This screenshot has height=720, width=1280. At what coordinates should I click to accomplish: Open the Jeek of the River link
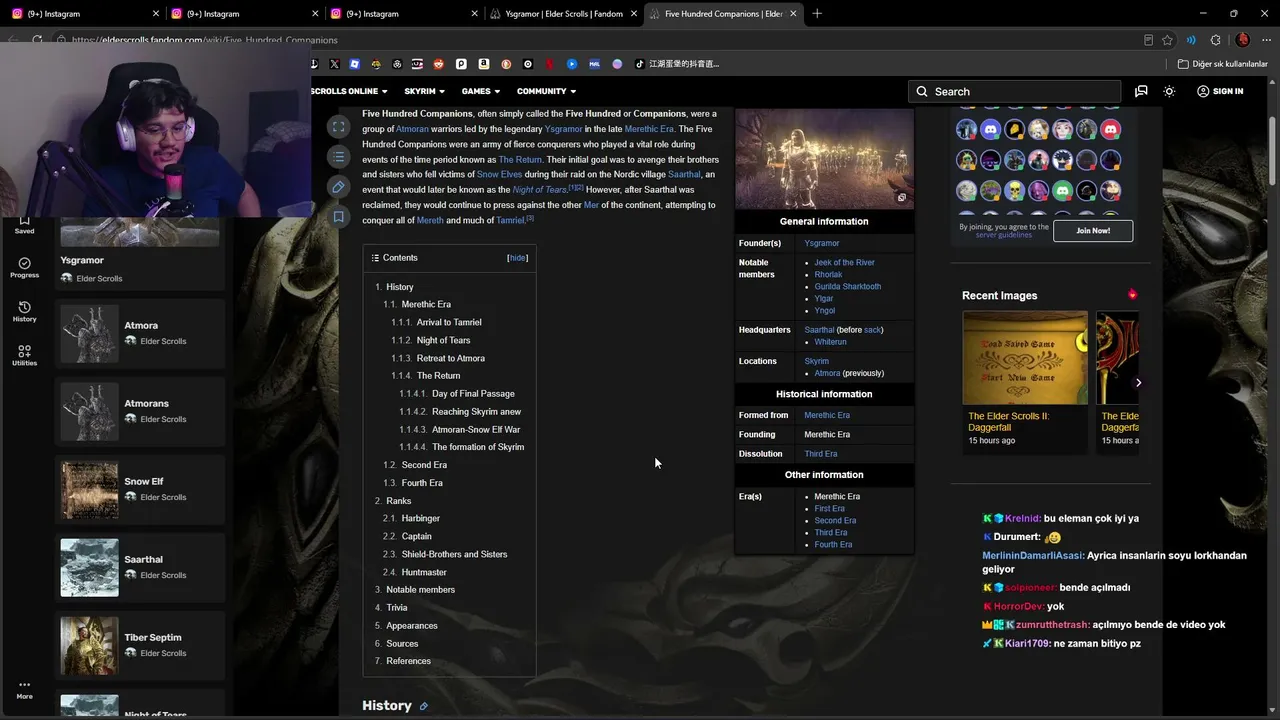[844, 263]
